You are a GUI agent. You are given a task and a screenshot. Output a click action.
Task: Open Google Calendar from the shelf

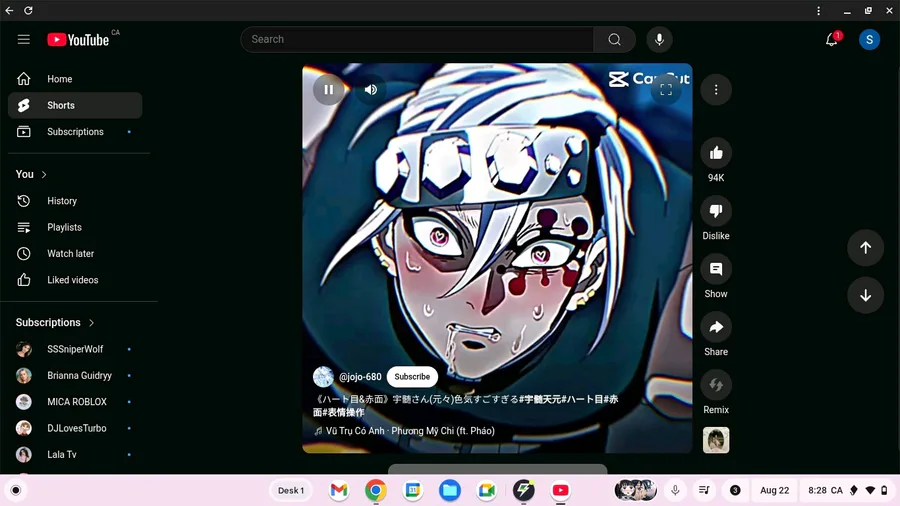[413, 491]
